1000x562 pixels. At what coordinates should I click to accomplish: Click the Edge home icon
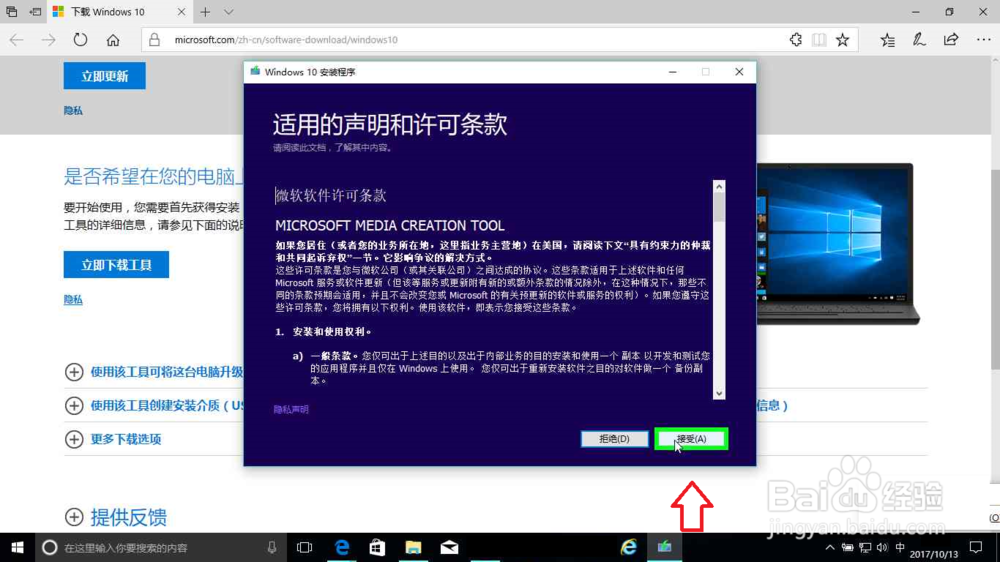pos(113,40)
